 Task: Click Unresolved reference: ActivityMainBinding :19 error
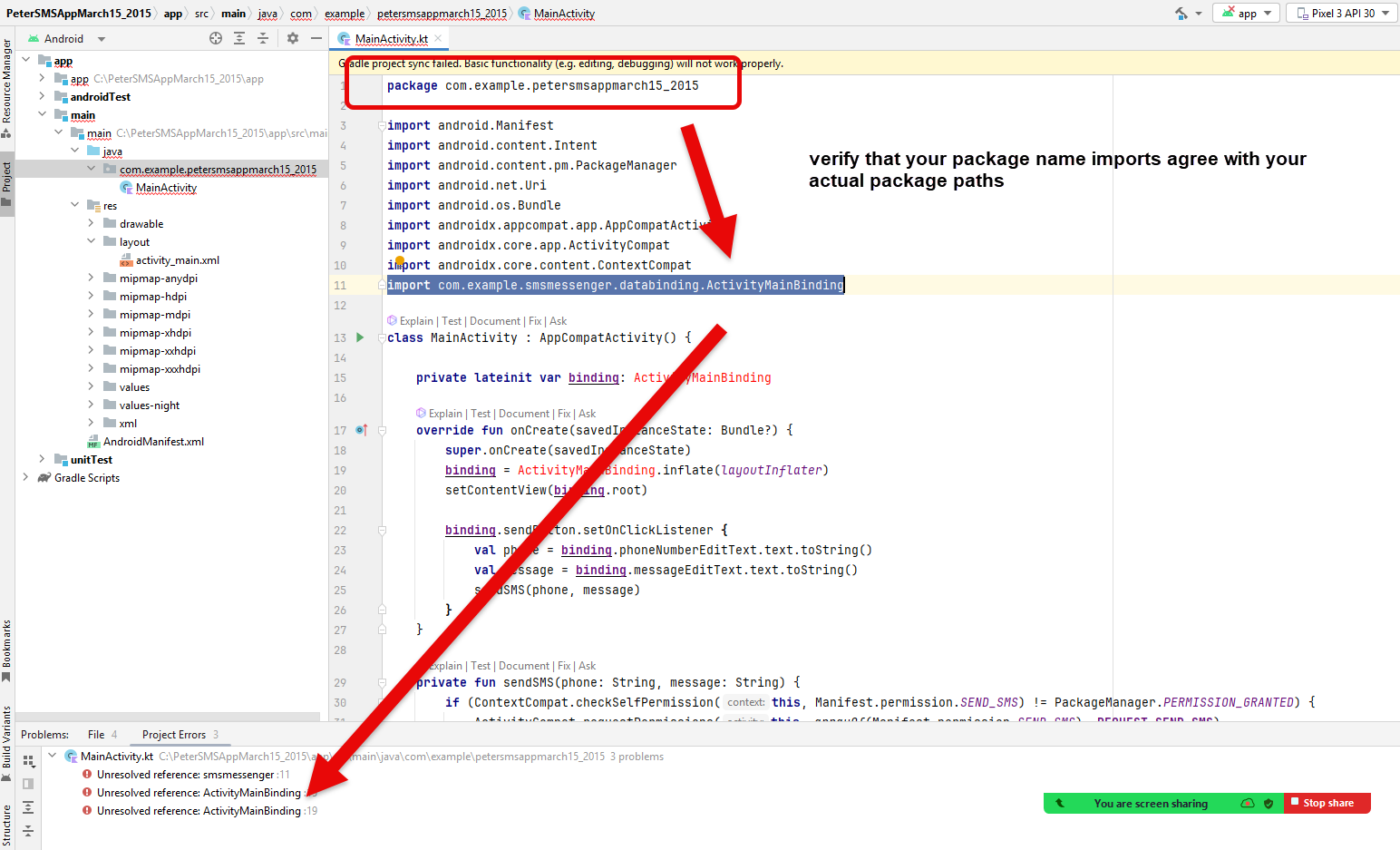[x=199, y=811]
